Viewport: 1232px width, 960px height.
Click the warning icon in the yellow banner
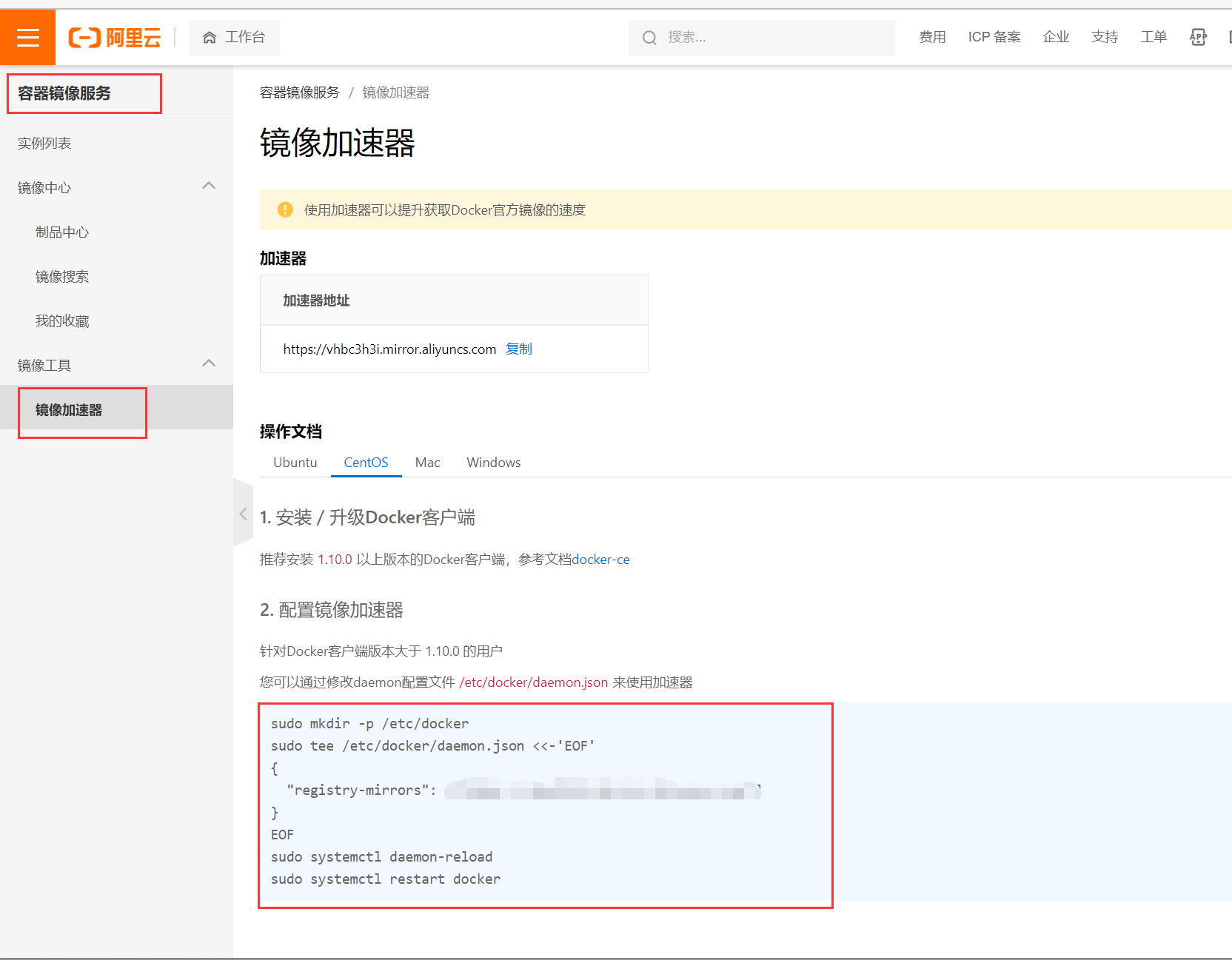(x=284, y=209)
